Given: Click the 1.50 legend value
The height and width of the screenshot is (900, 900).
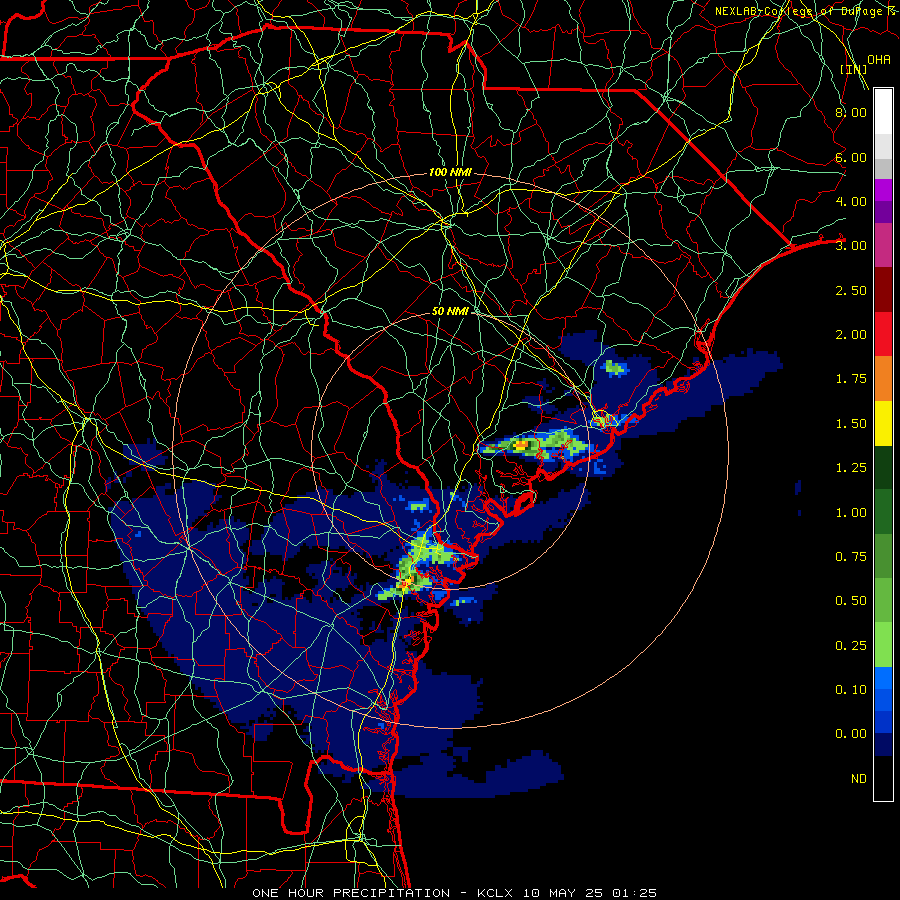Looking at the screenshot, I should [850, 424].
